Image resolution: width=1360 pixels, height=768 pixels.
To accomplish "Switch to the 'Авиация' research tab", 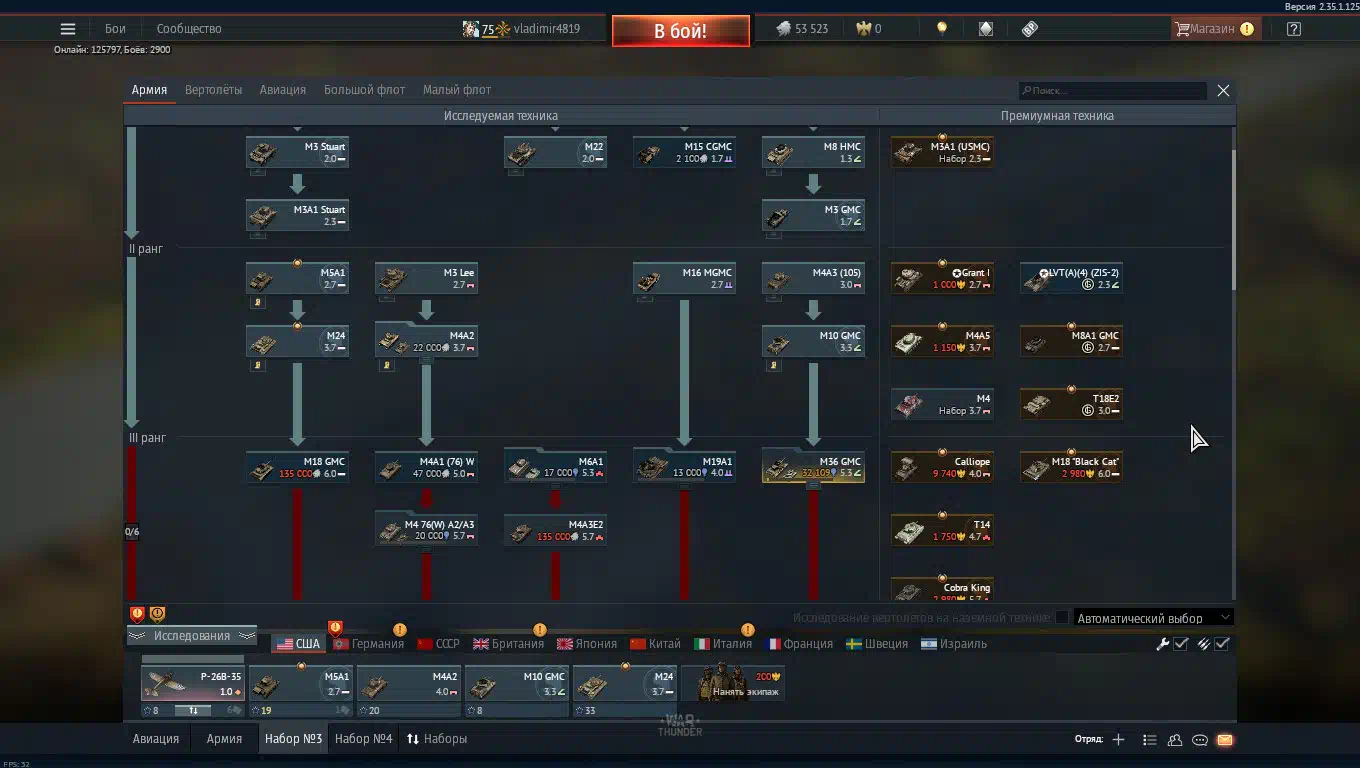I will (x=283, y=90).
